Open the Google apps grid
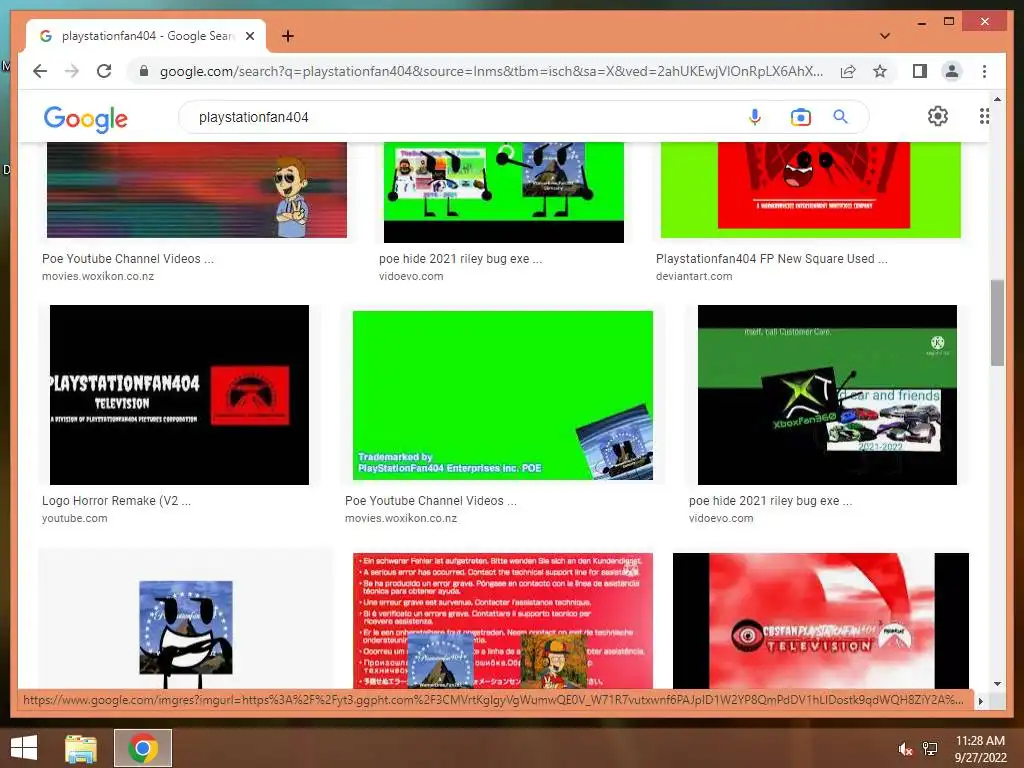1024x768 pixels. (x=984, y=116)
